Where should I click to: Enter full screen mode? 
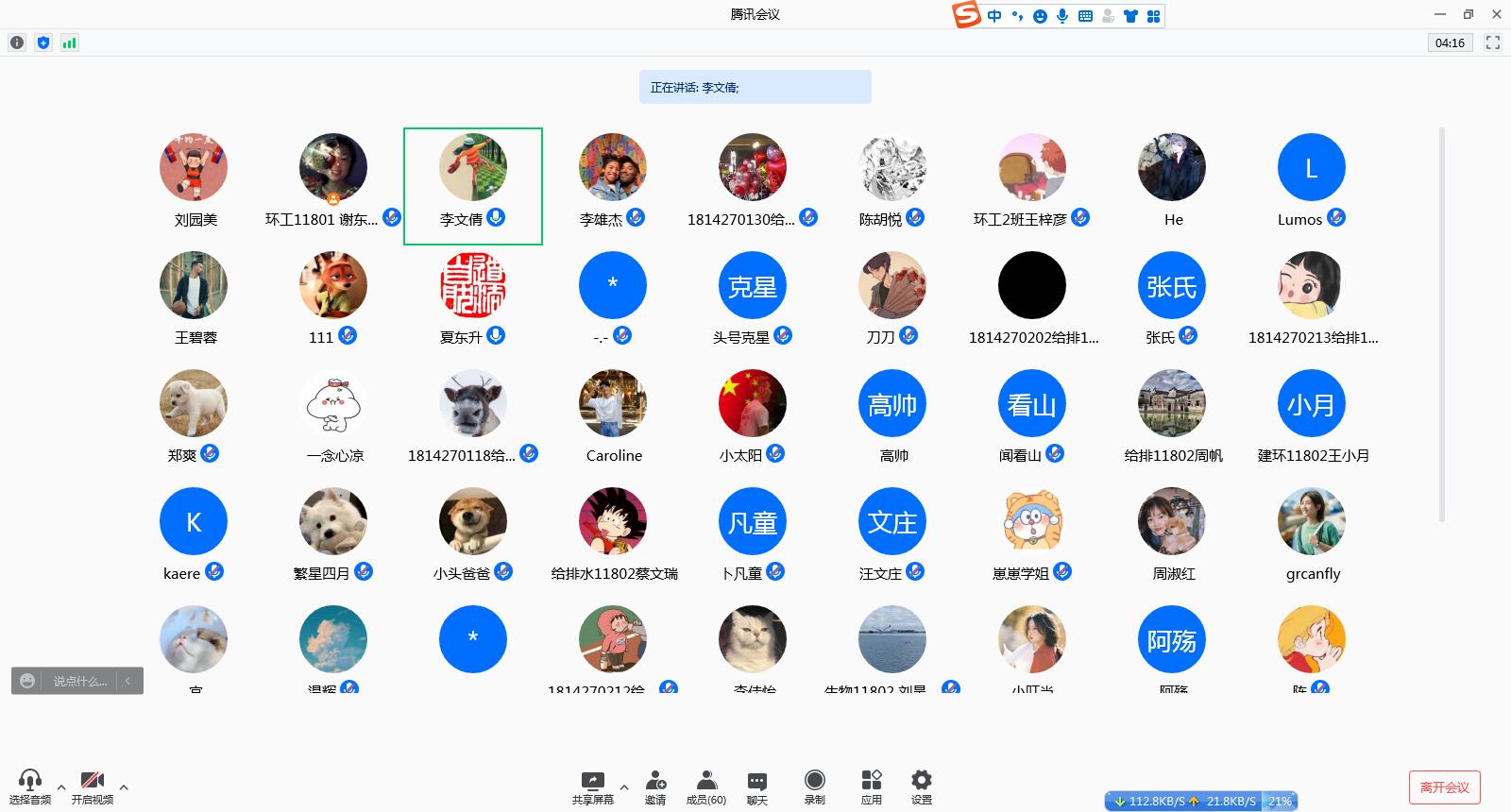(x=1493, y=42)
